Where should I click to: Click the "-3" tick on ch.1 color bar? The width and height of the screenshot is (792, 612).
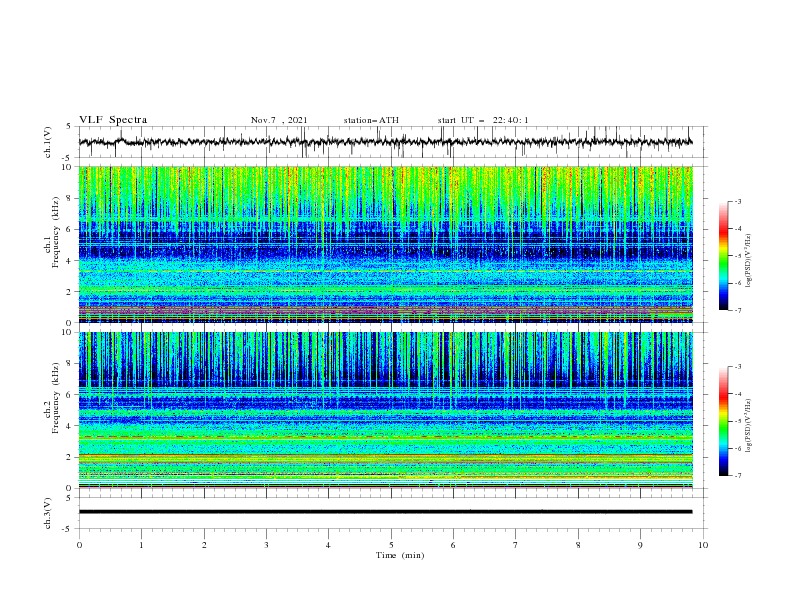point(737,201)
